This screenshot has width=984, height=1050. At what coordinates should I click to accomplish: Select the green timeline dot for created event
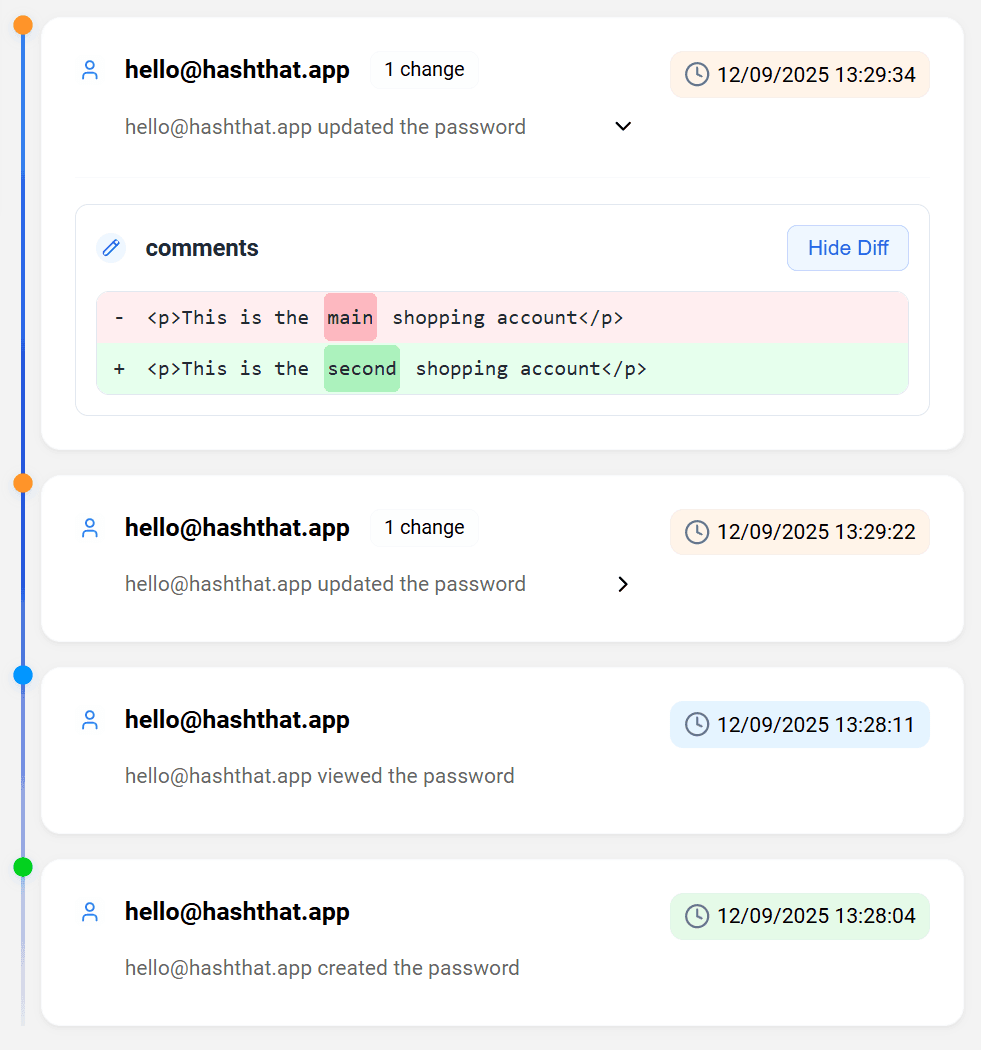point(23,867)
